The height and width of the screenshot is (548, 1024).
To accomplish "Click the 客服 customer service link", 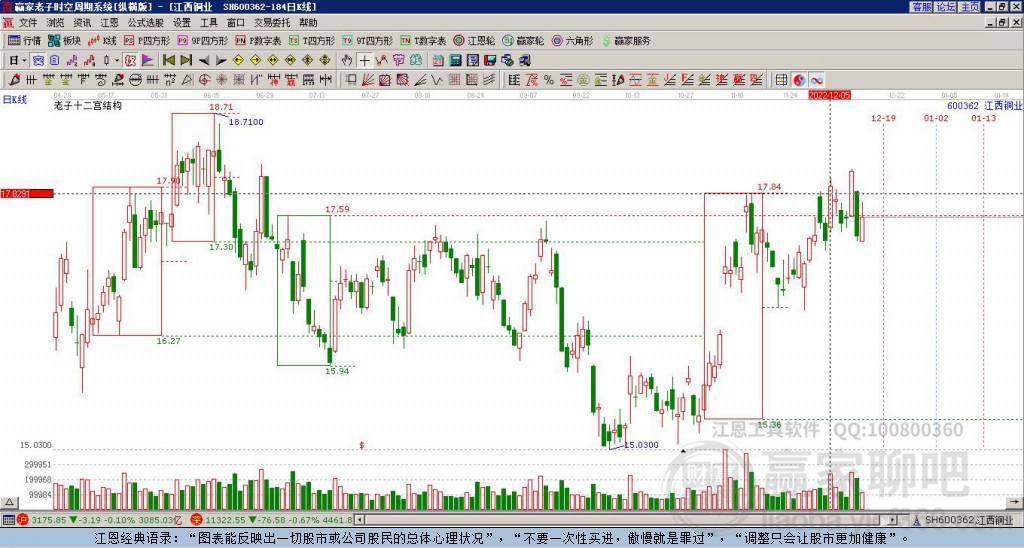I will (x=921, y=7).
